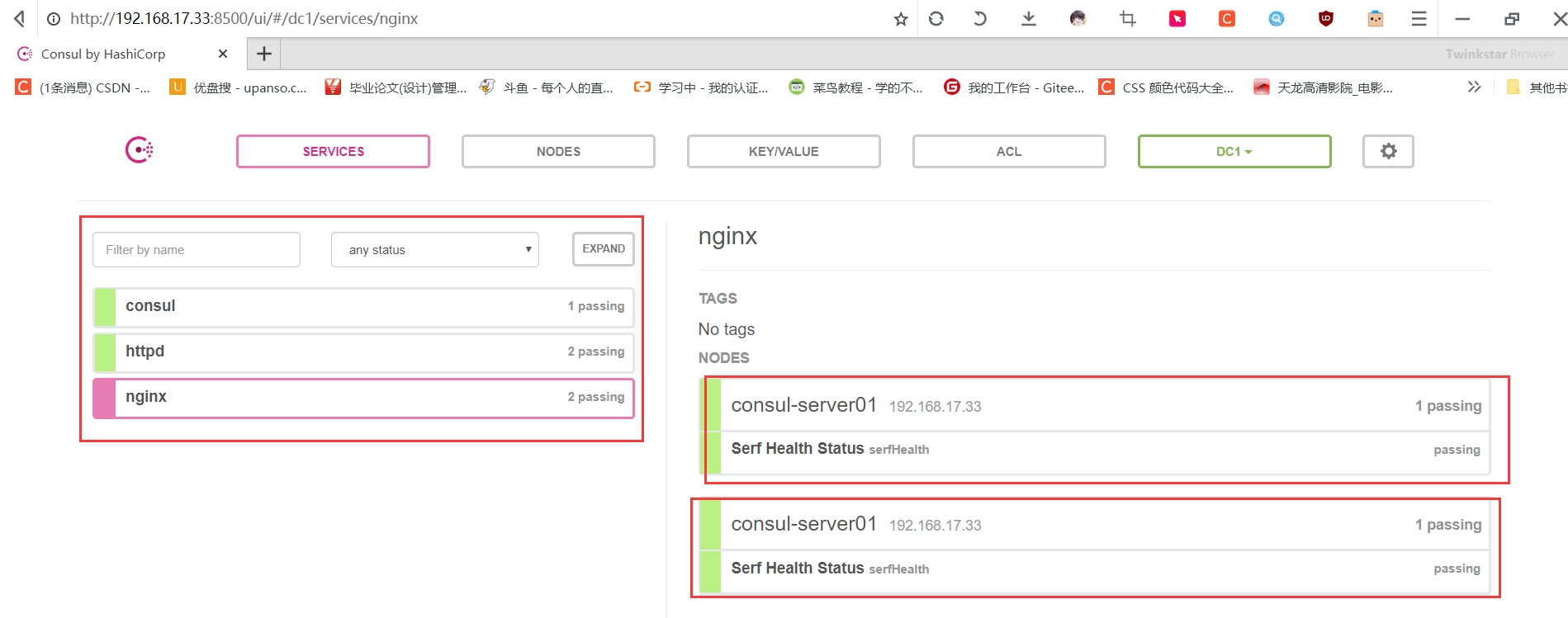This screenshot has height=618, width=1568.
Task: Open the any status dropdown
Action: [x=435, y=249]
